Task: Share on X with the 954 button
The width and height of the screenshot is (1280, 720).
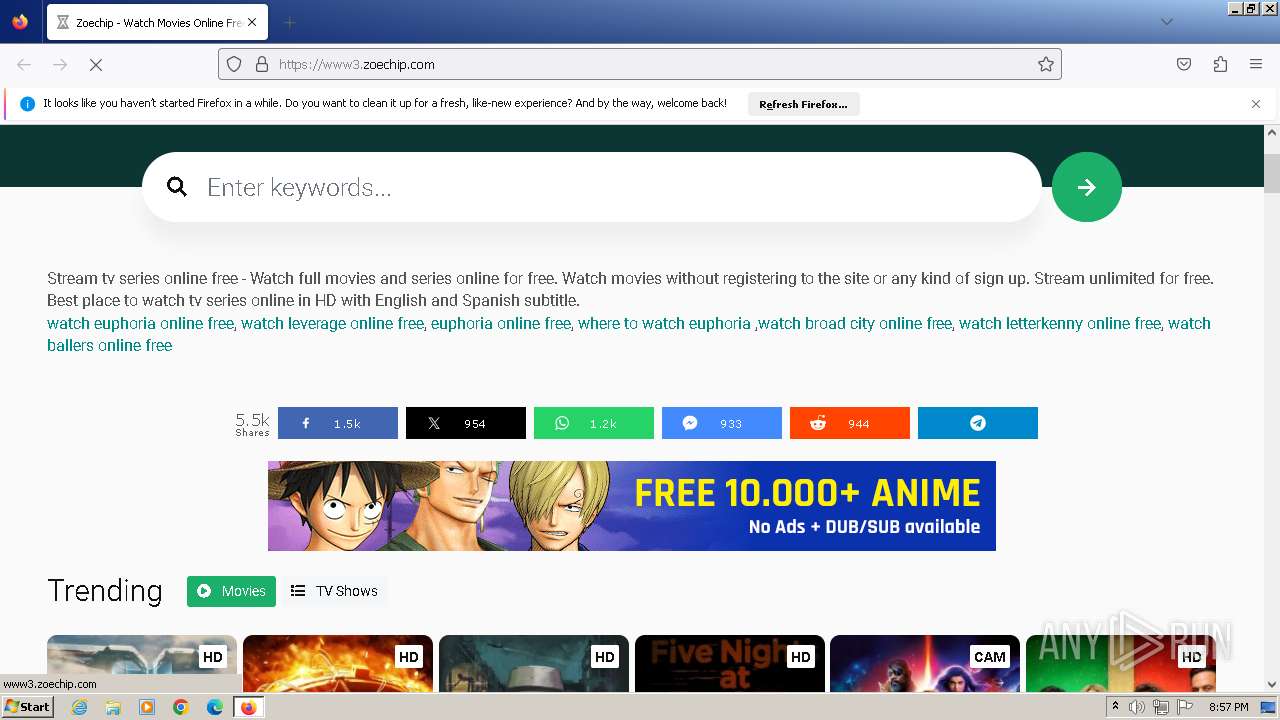Action: [466, 423]
